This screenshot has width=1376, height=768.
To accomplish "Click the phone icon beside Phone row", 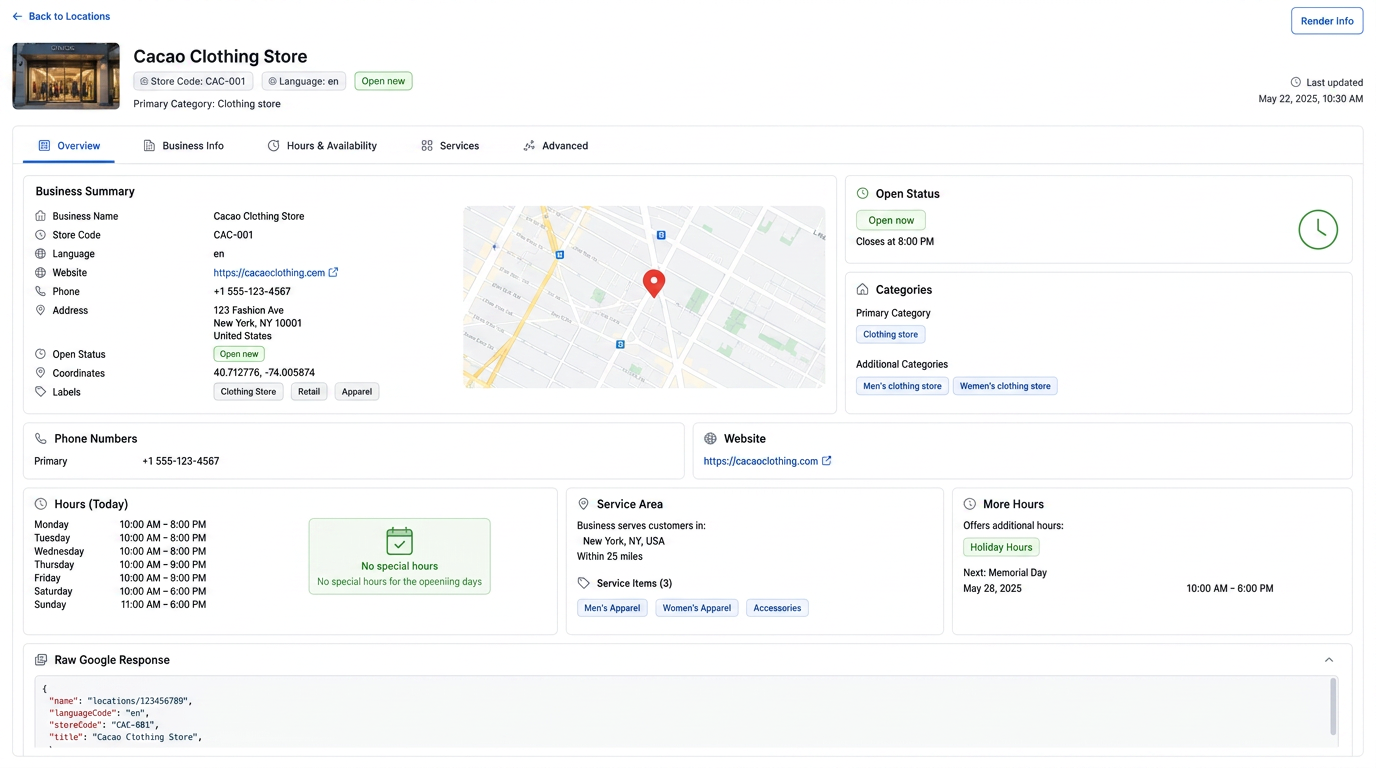I will click(x=40, y=291).
